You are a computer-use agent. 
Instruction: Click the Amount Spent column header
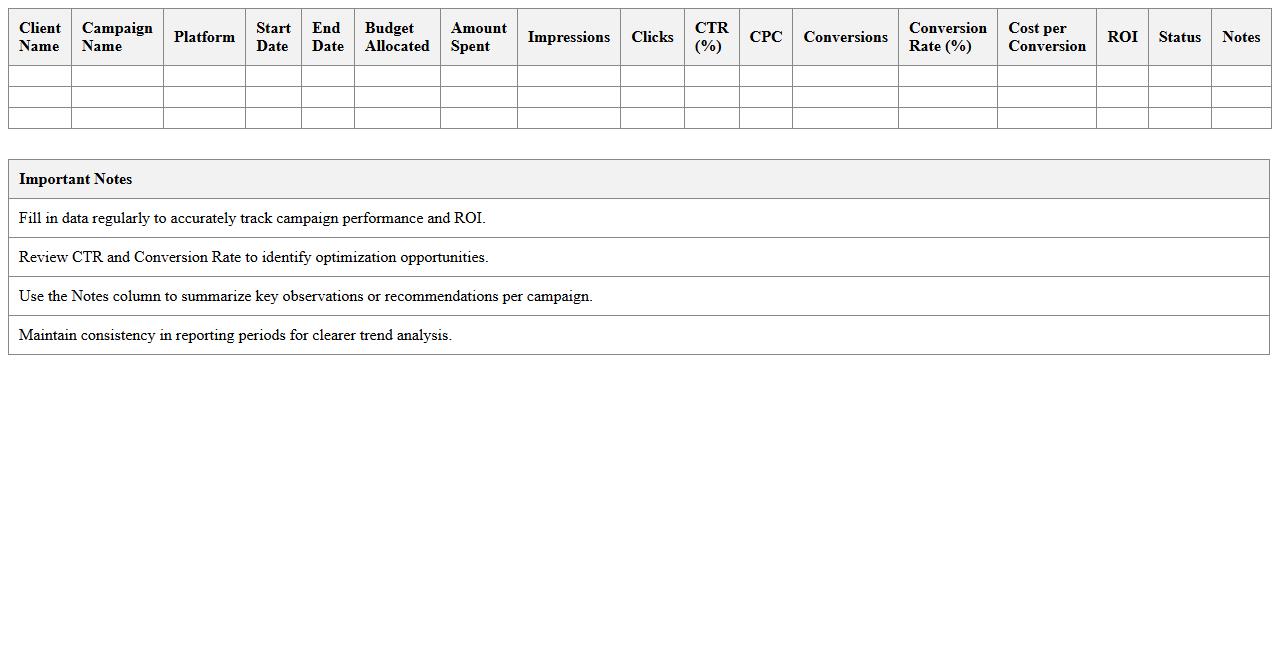click(x=478, y=37)
